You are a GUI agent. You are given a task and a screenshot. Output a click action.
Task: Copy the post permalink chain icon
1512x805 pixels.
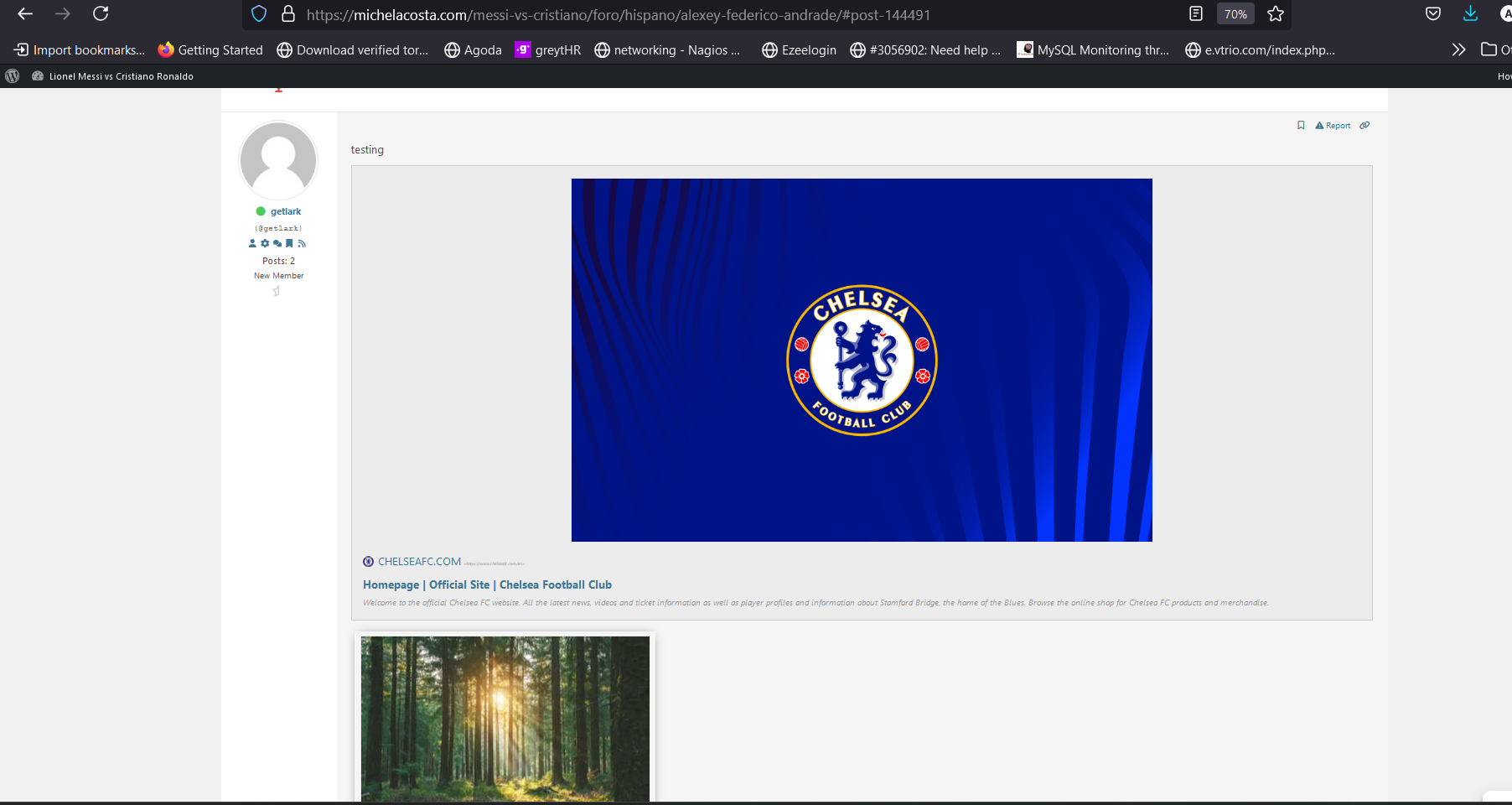click(x=1364, y=126)
